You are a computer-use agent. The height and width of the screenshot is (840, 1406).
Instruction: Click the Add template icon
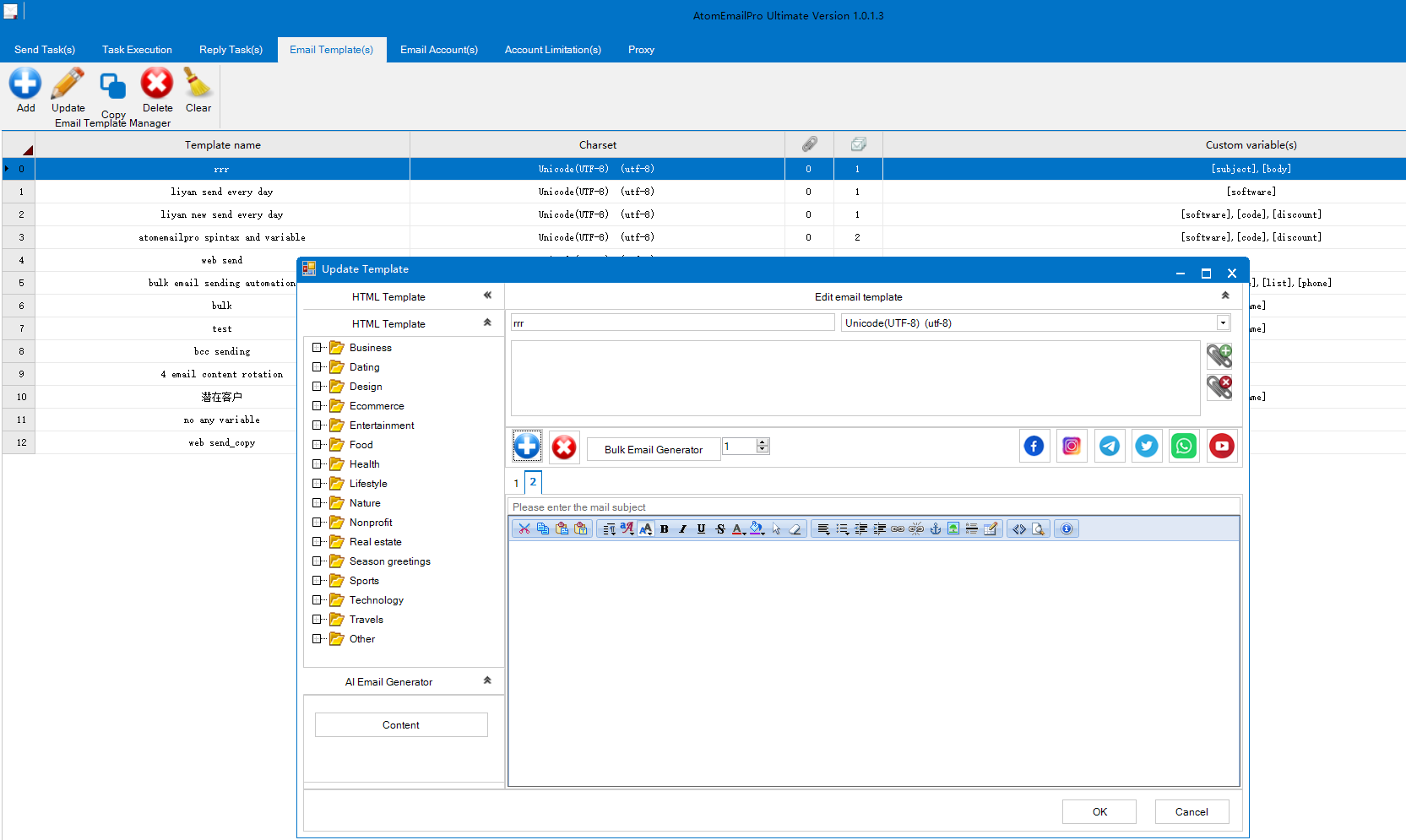click(x=25, y=83)
